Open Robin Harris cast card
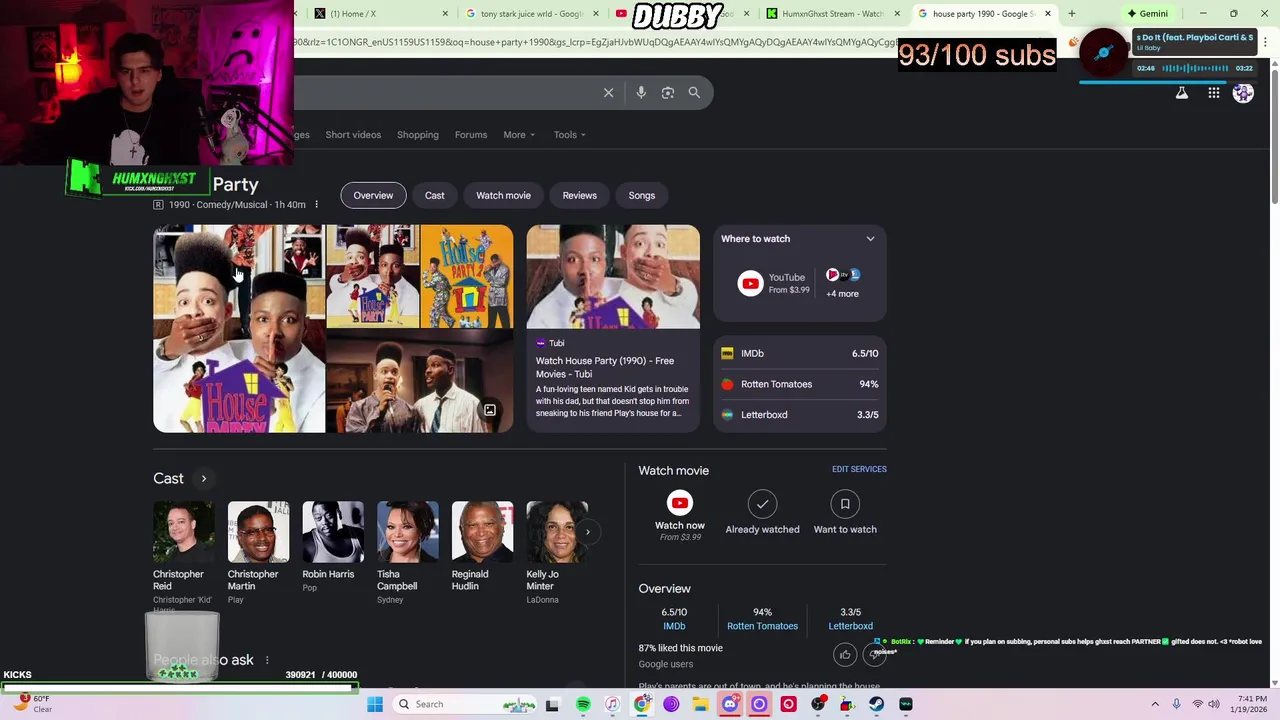 tap(333, 548)
